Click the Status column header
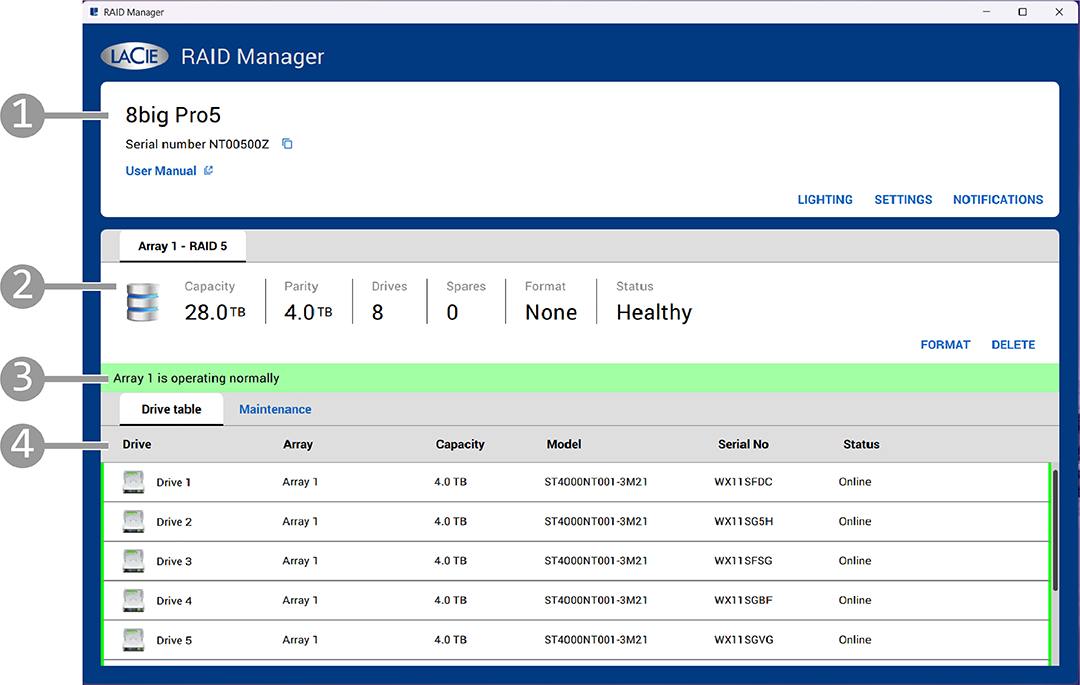 pos(861,445)
